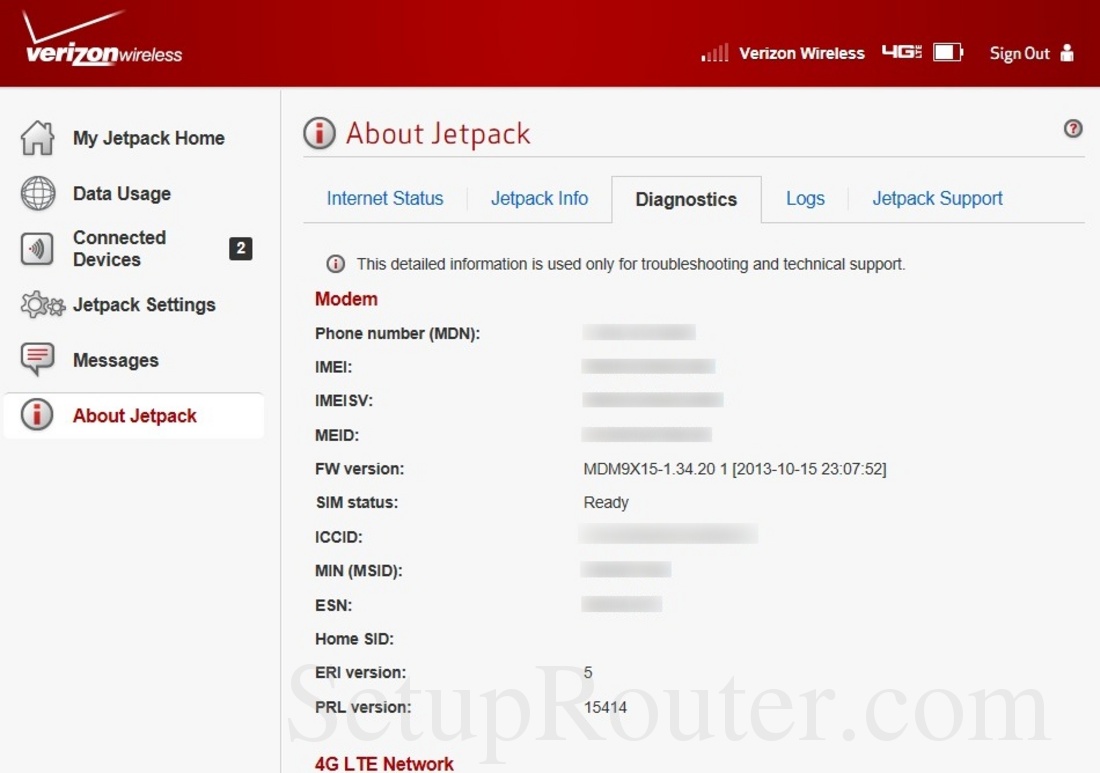Click the gears icon for Jetpack Settings
Image resolution: width=1100 pixels, height=773 pixels.
point(42,304)
